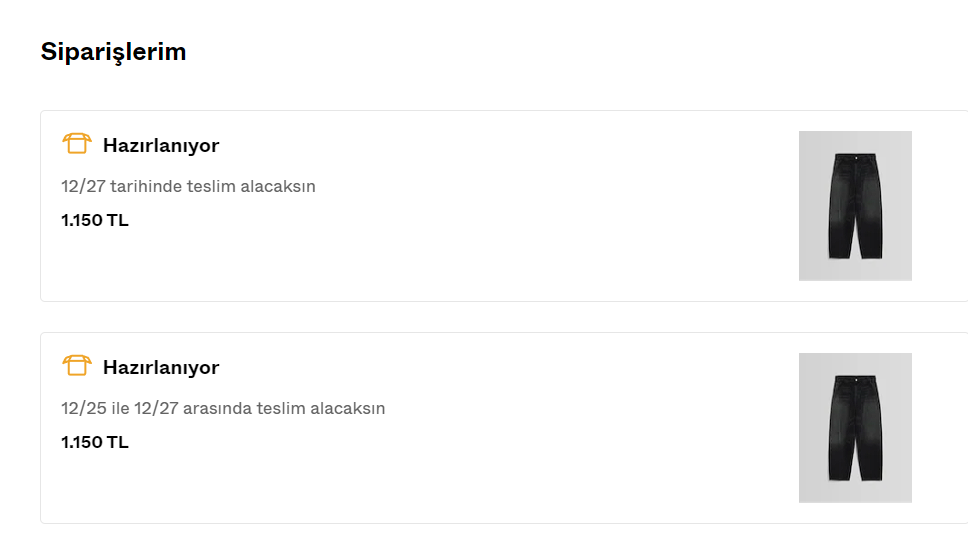Select the '12/27 tarihinde teslim alacaksın' delivery text
The width and height of the screenshot is (968, 554).
(x=188, y=186)
